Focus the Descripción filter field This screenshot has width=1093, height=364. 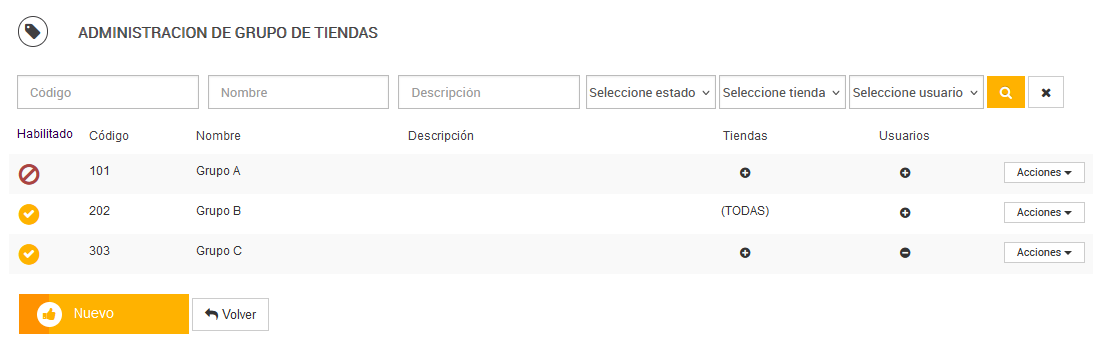(489, 92)
